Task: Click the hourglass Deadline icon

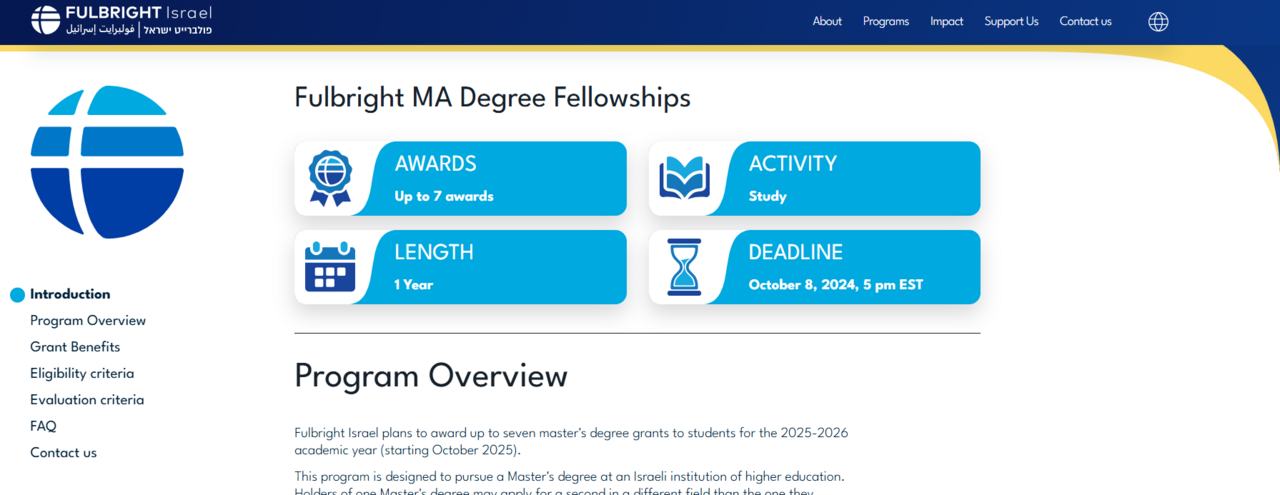Action: point(684,267)
